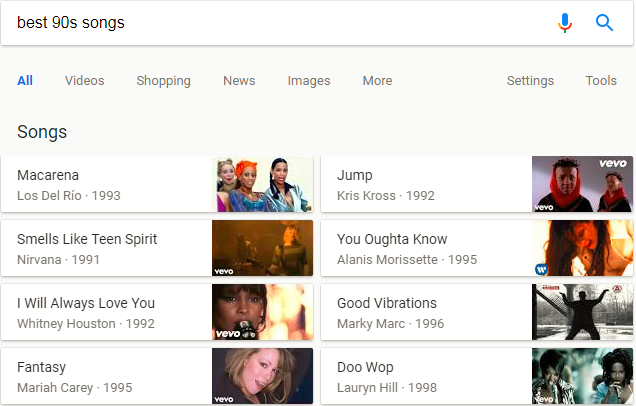Click the Macarena video thumbnail
Viewport: 636px width, 406px height.
(262, 184)
